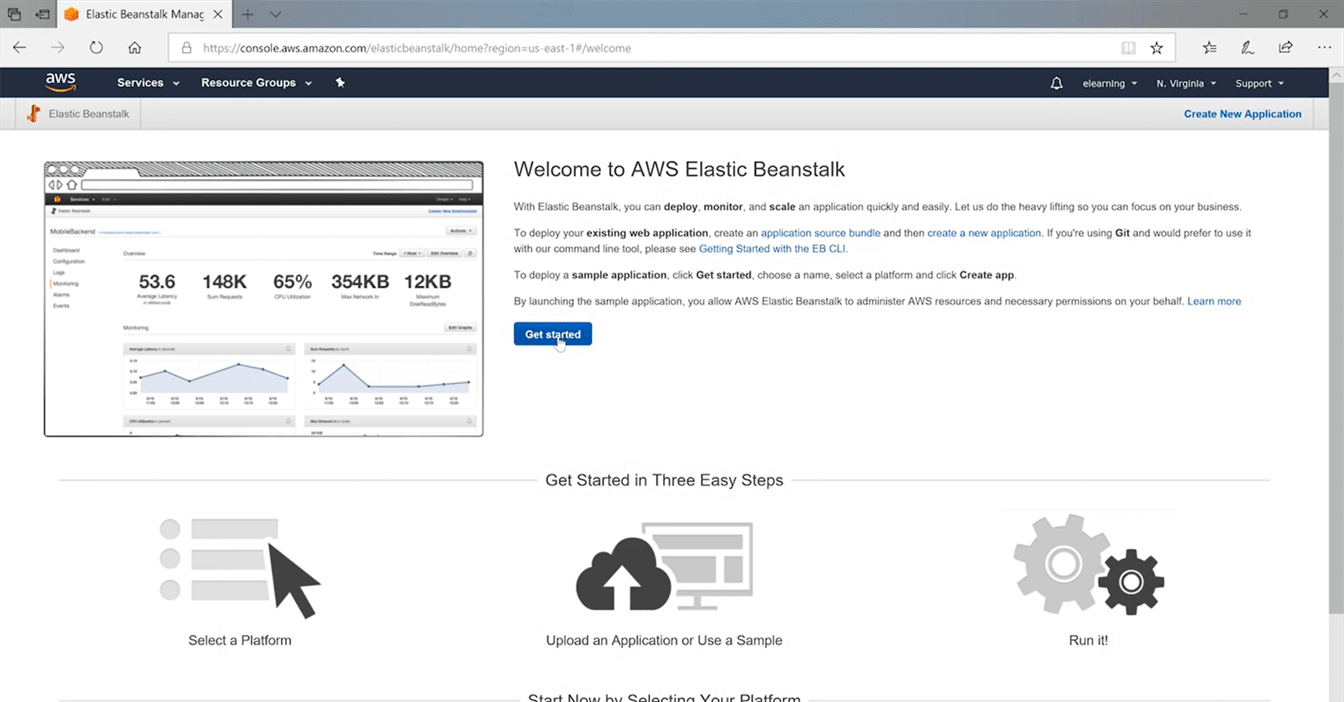
Task: Click the browser share icon
Action: click(x=1286, y=48)
